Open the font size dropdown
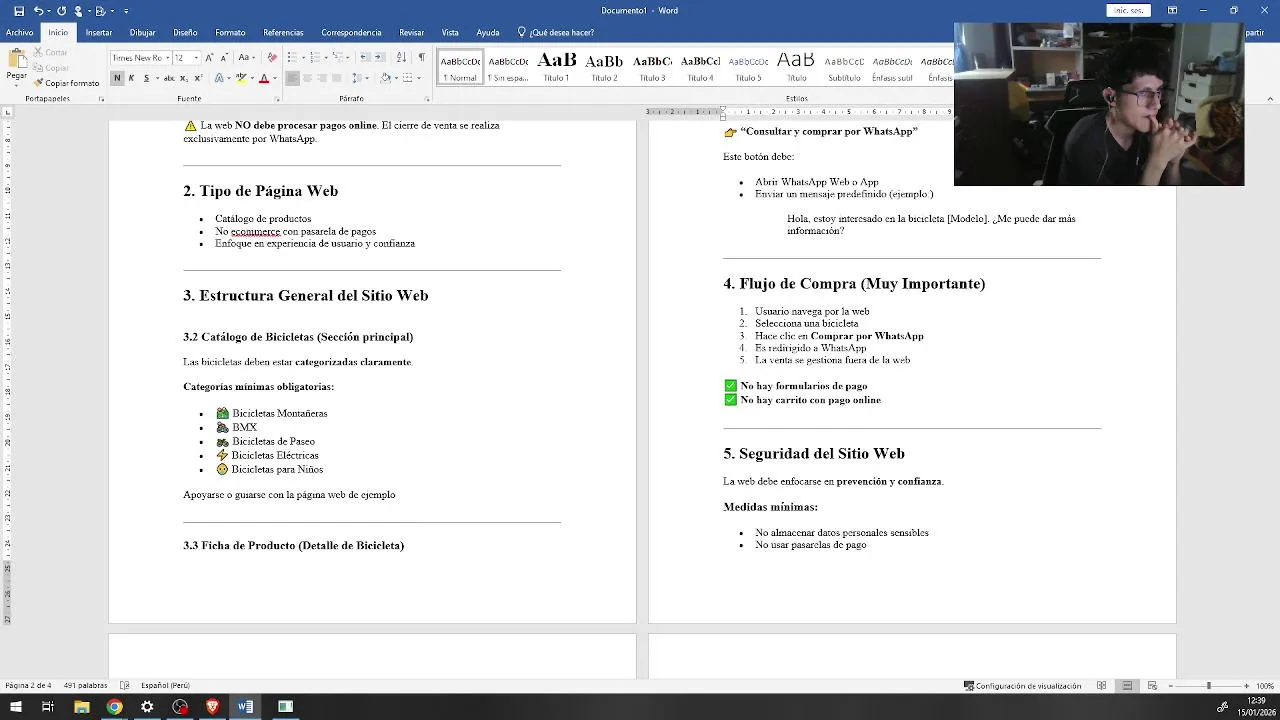Viewport: 1280px width, 720px height. click(x=196, y=57)
